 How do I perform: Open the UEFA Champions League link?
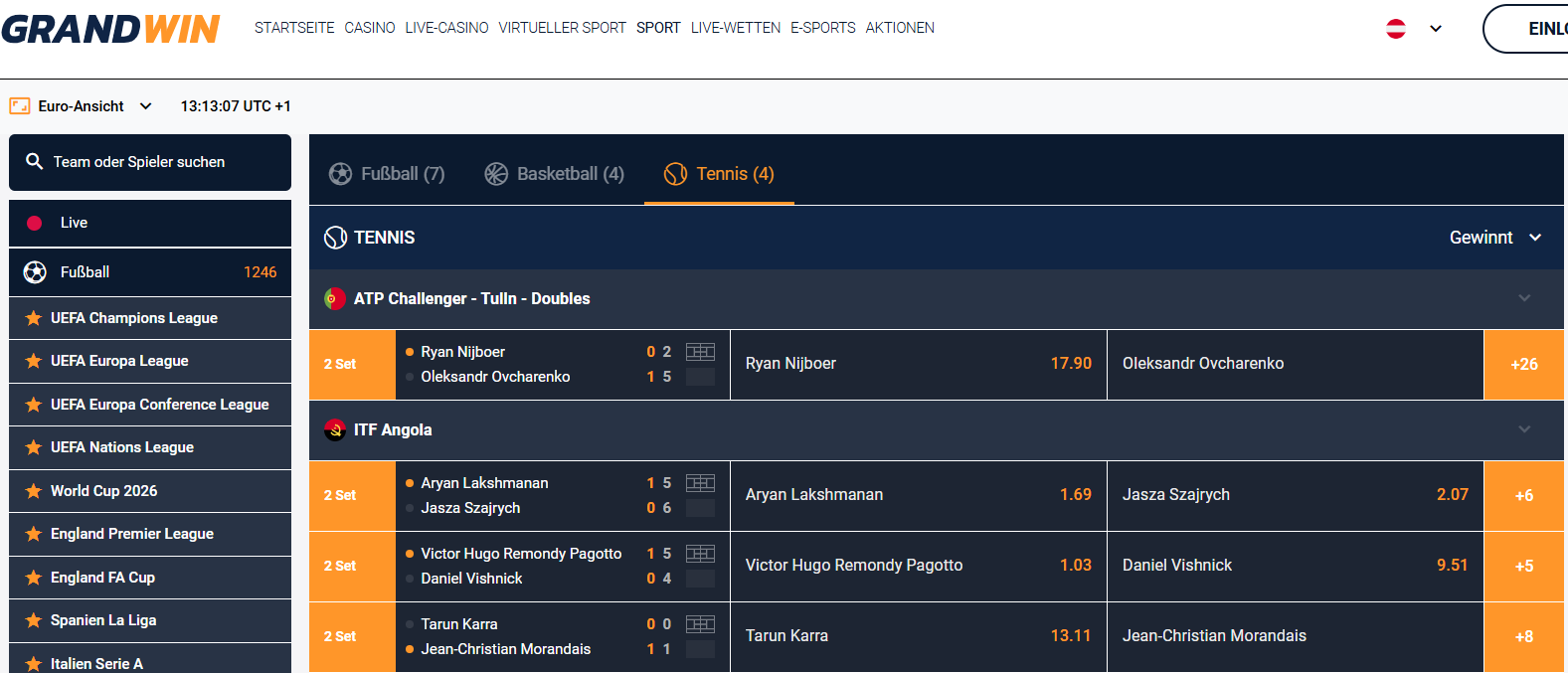pyautogui.click(x=134, y=318)
